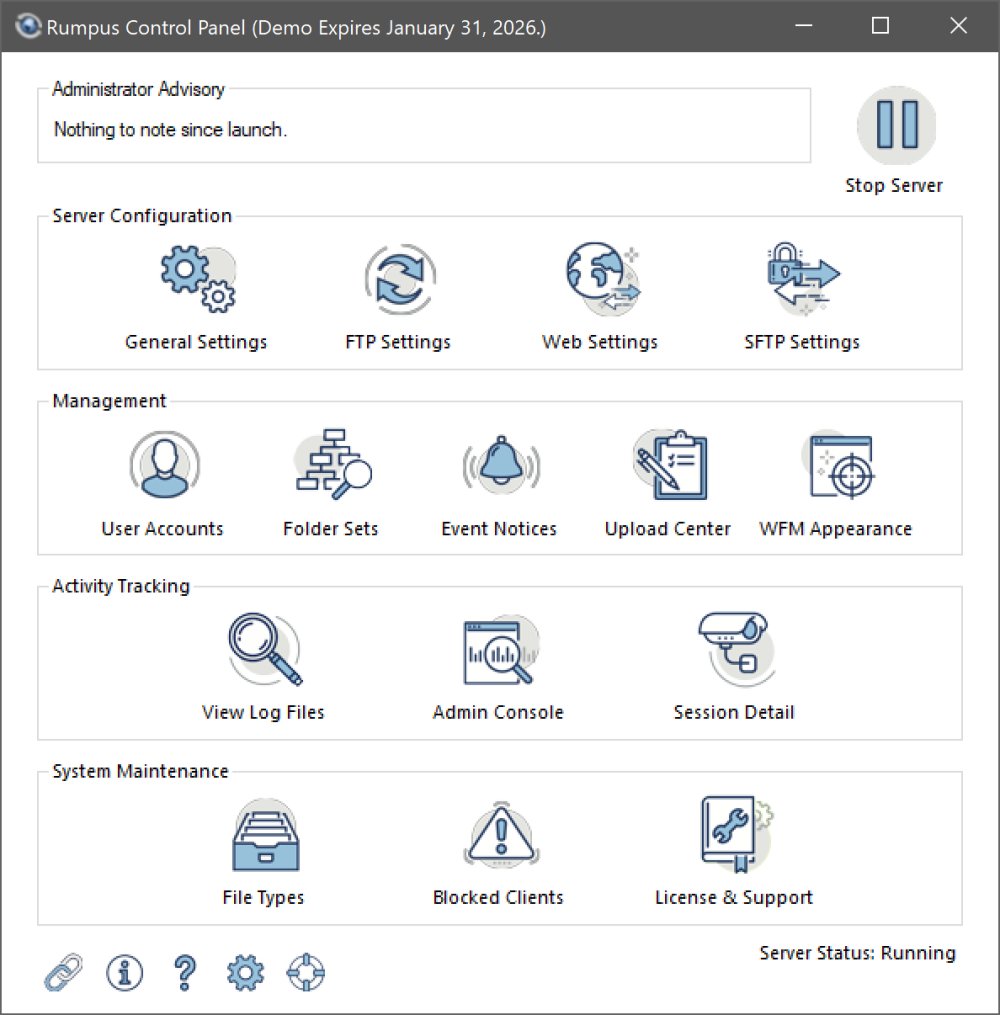The image size is (1000, 1015).
Task: Click the Admin Console label
Action: (498, 713)
